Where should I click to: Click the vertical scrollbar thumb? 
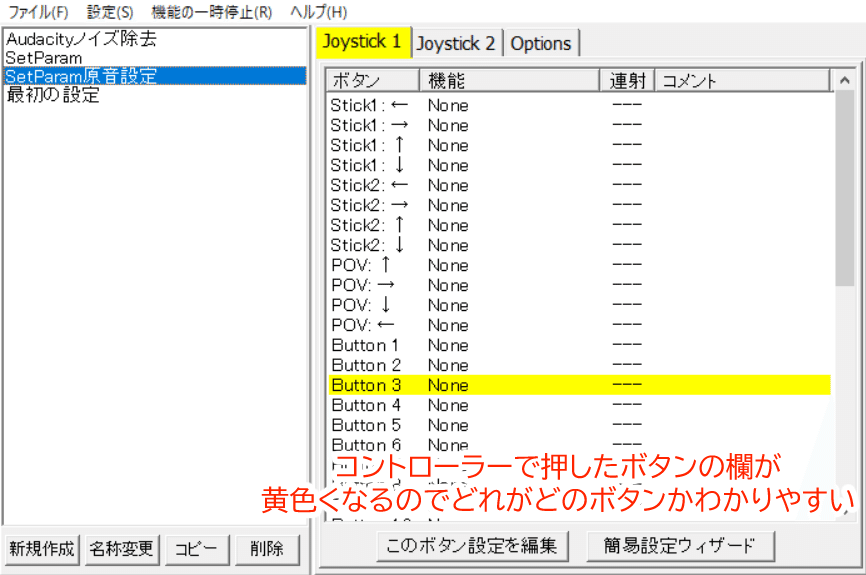(x=844, y=189)
